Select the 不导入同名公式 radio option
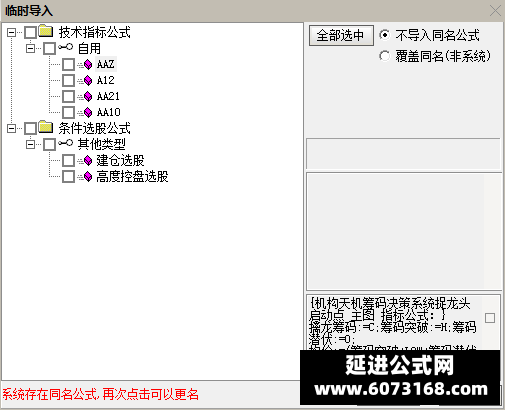505x410 pixels. click(384, 35)
